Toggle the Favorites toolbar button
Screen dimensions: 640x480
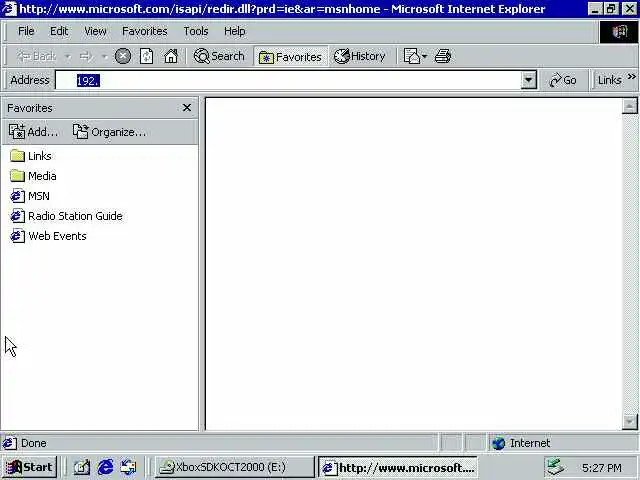coord(291,57)
